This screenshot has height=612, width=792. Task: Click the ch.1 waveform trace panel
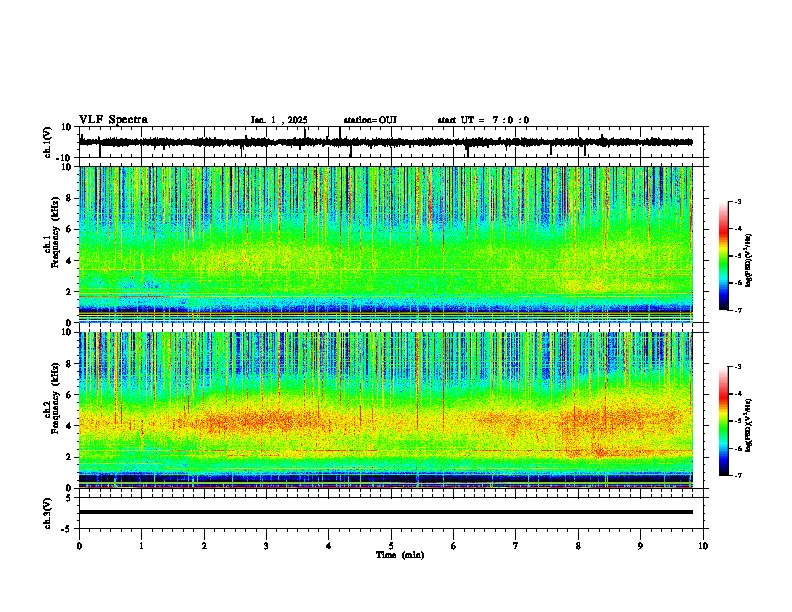tap(393, 142)
